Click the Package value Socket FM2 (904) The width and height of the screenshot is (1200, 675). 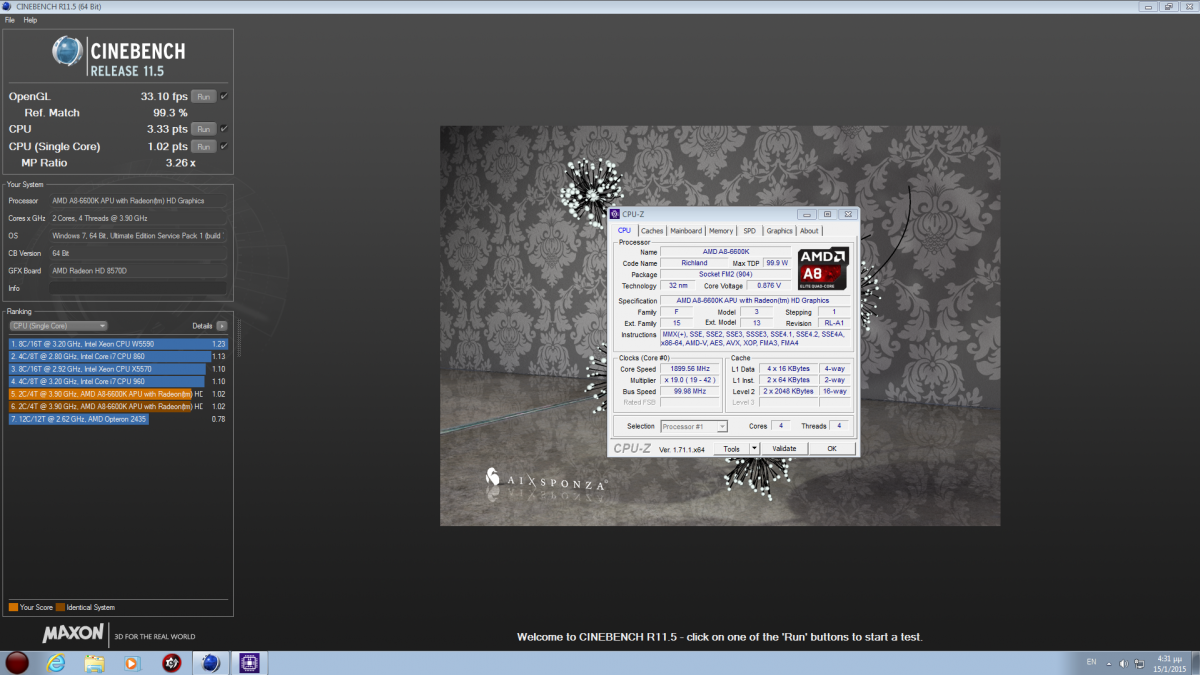pyautogui.click(x=726, y=275)
